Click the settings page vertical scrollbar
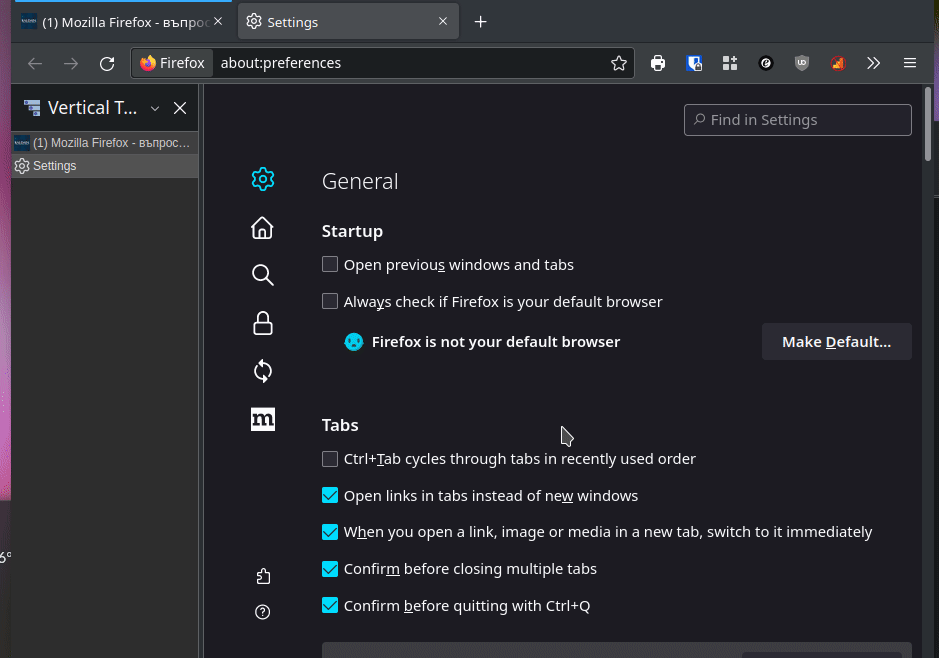 928,124
